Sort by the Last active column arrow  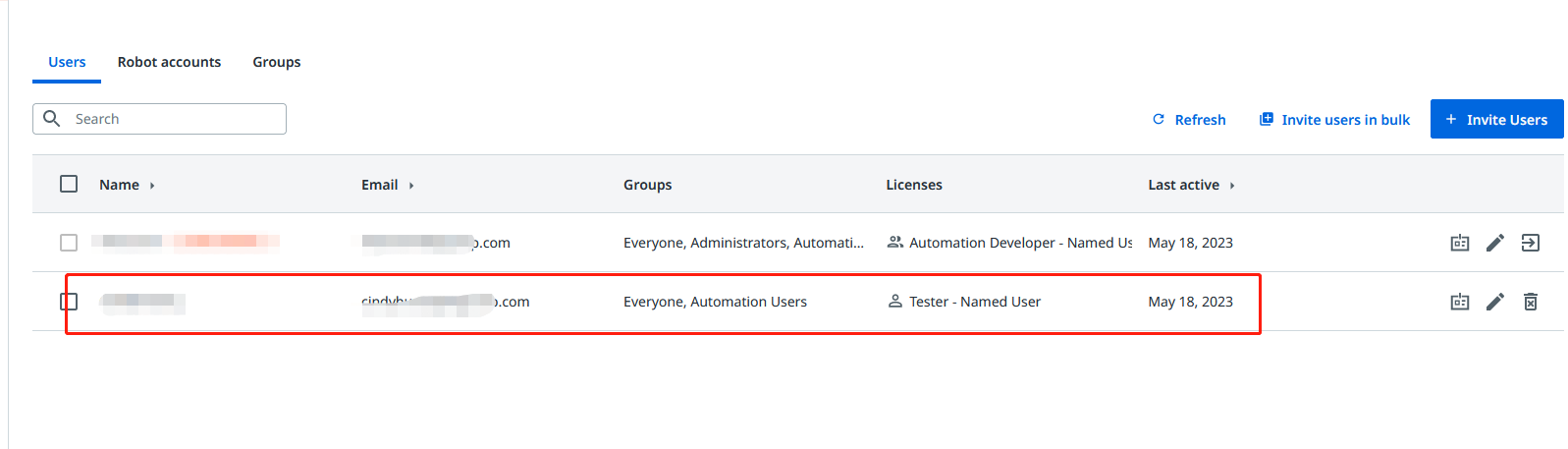(x=1232, y=186)
